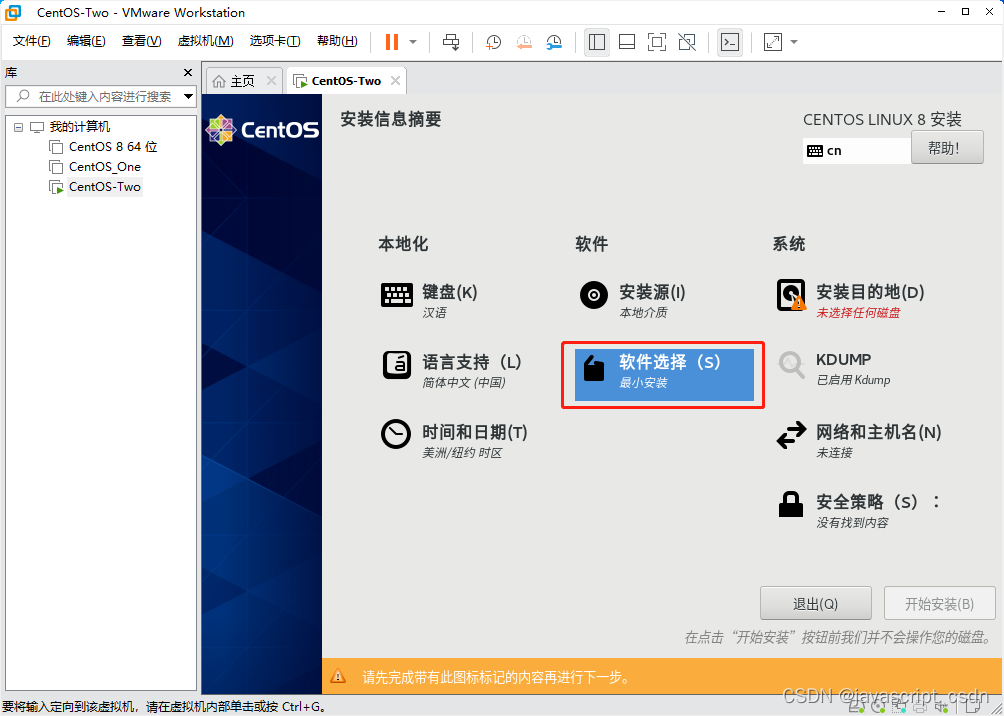Click the VMware Workstation title bar logo
1004x716 pixels.
[12, 12]
